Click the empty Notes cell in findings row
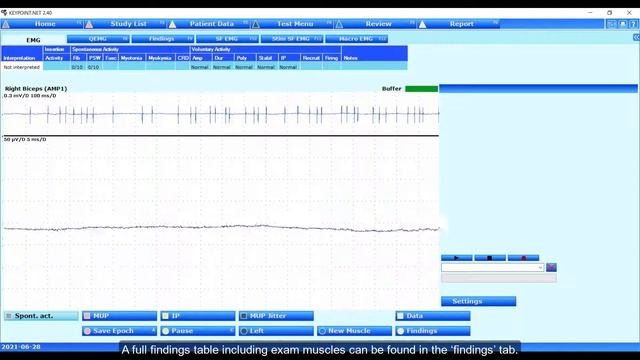This screenshot has height=360, width=640. [x=374, y=67]
